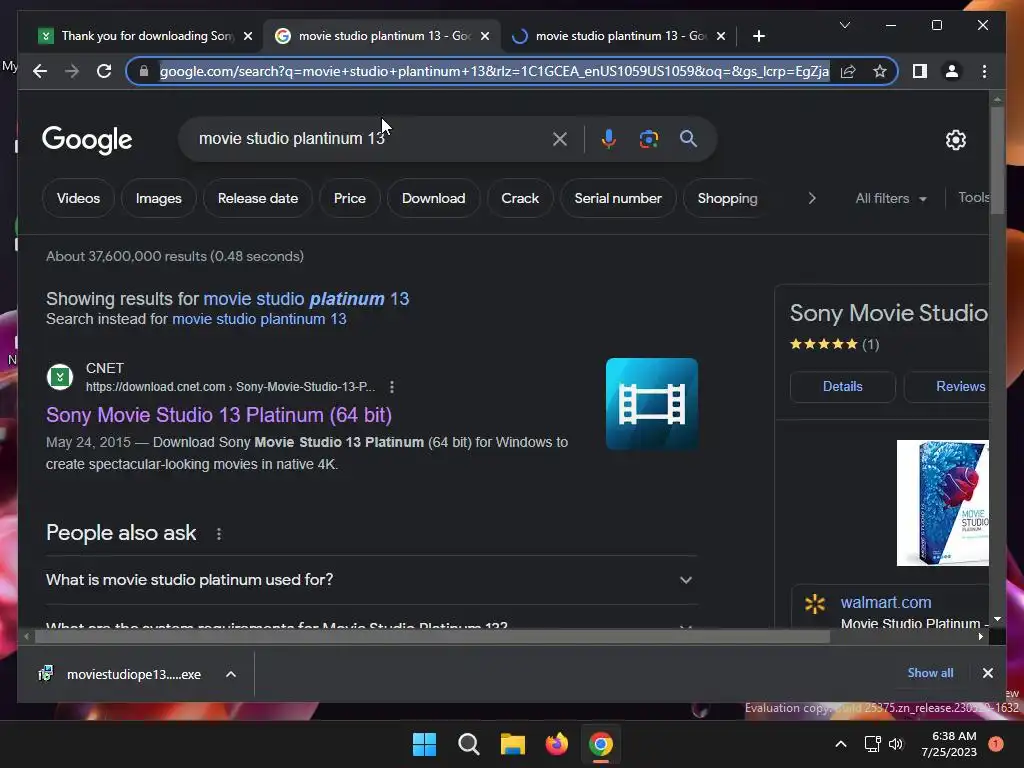Click the browser forward arrow

72,71
